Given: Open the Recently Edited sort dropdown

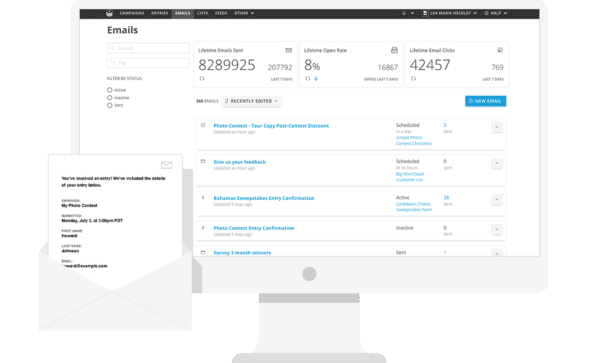Looking at the screenshot, I should click(251, 101).
